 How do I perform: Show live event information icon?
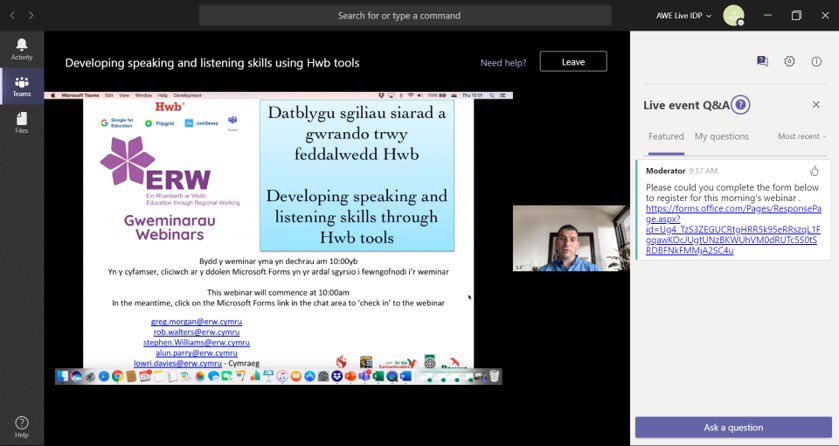coord(817,61)
